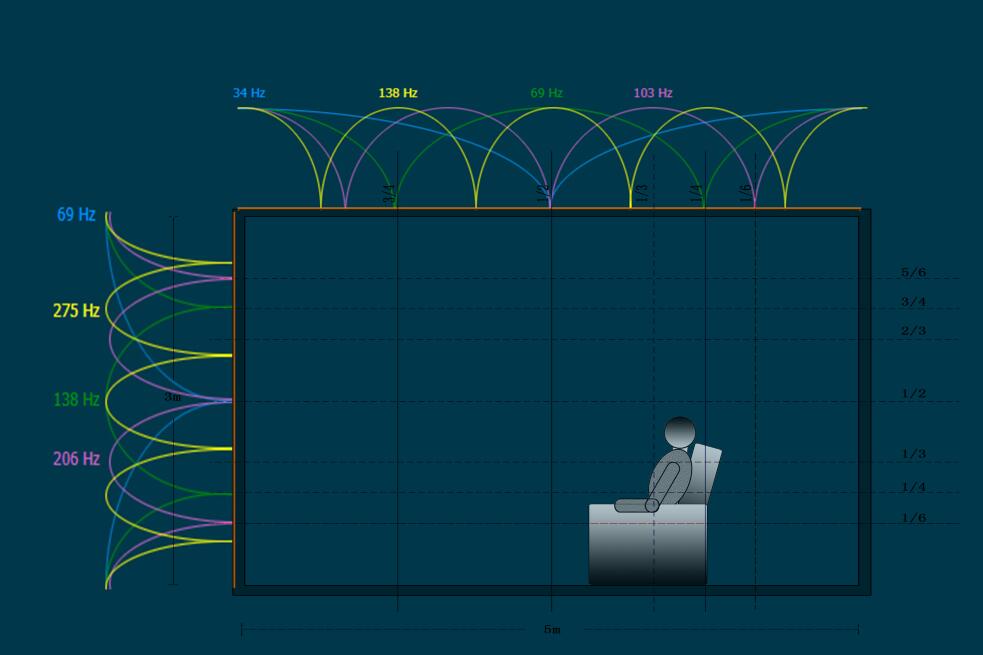Select the yellow 138 Hz label on top
Viewport: 983px width, 655px height.
[398, 93]
